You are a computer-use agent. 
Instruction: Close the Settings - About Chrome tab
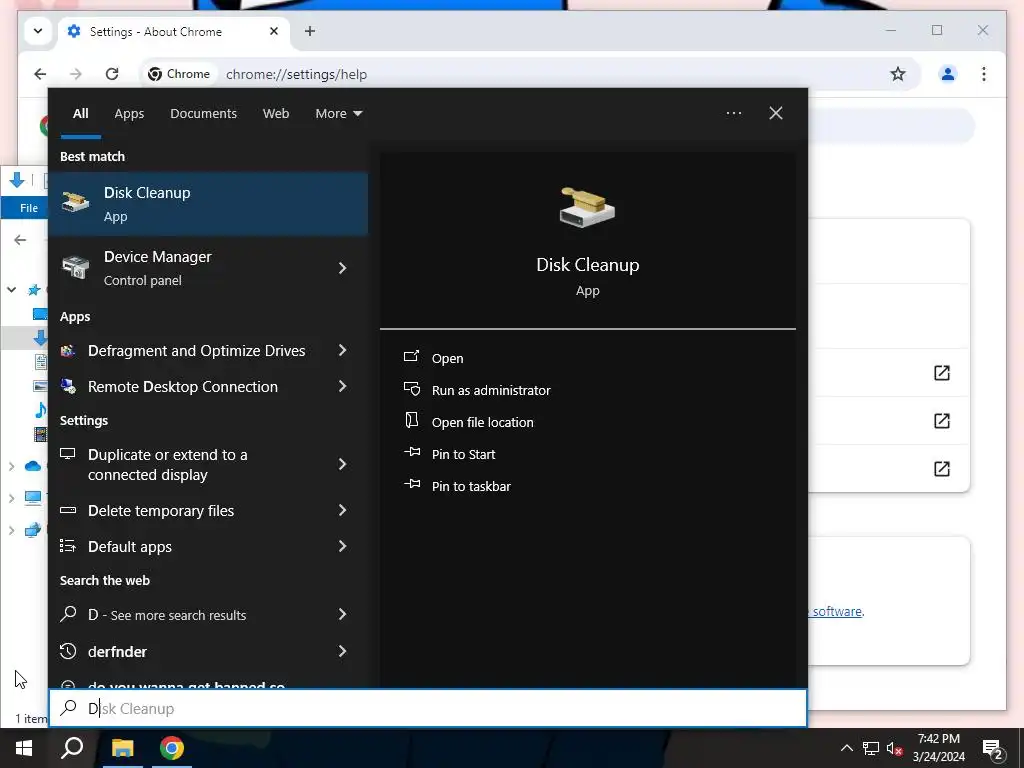pyautogui.click(x=274, y=31)
